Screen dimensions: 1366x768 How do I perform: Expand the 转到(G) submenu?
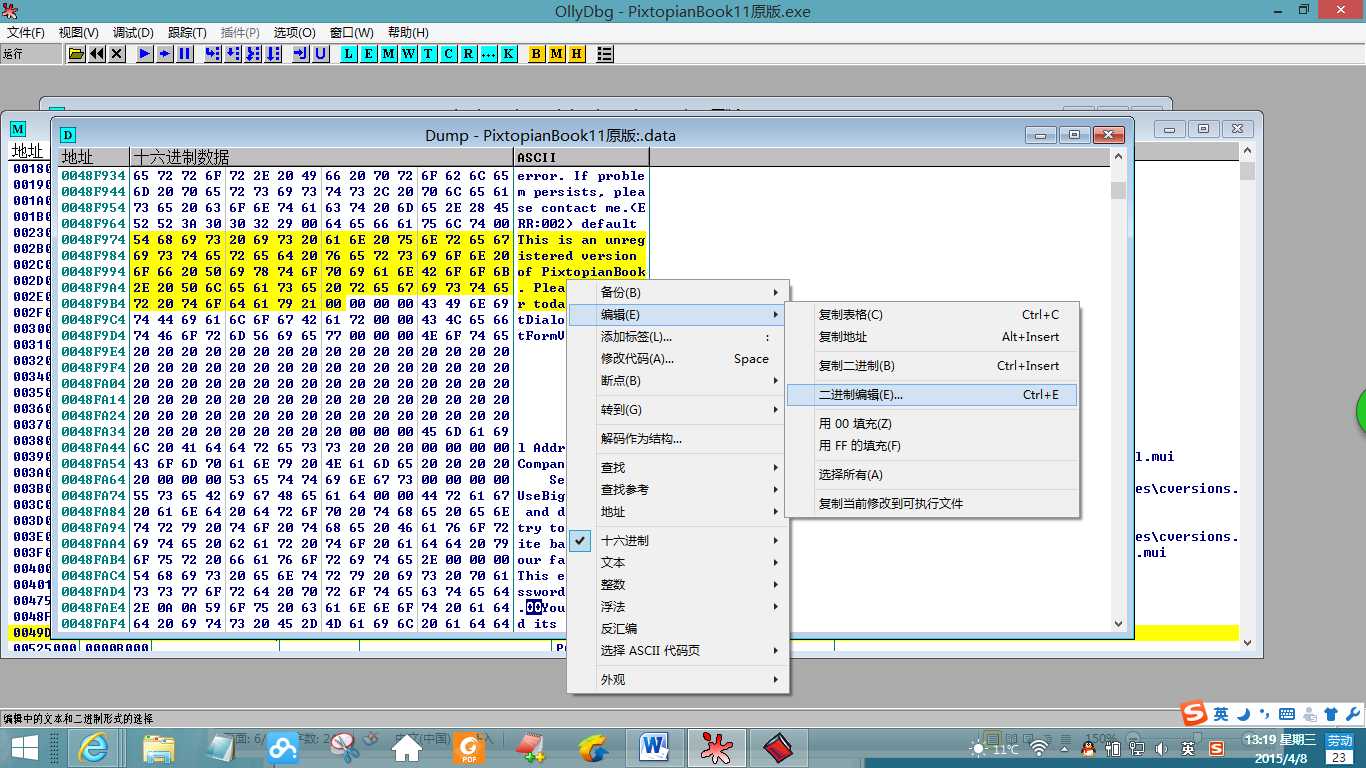click(x=678, y=410)
